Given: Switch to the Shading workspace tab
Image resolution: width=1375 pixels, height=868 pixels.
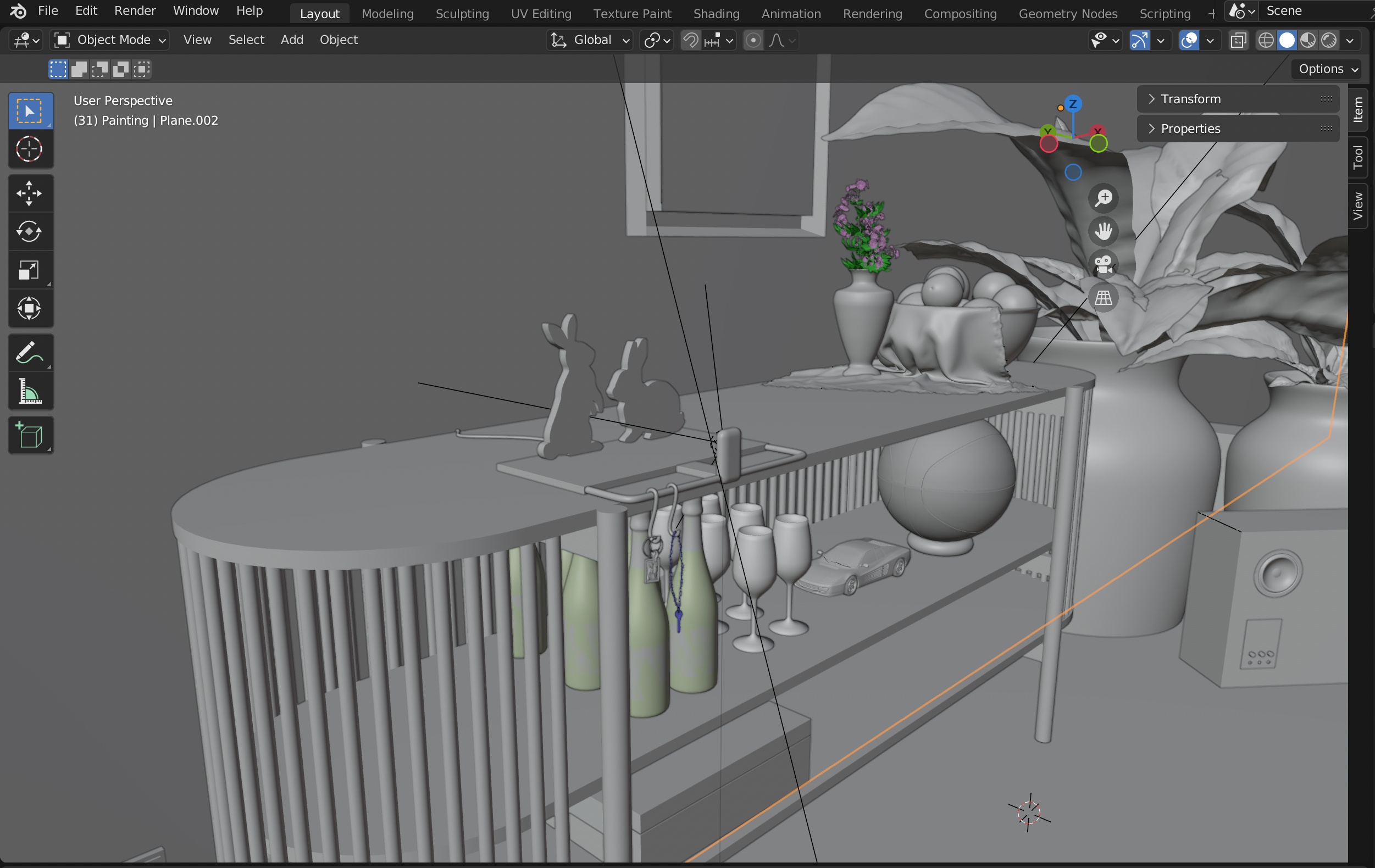Looking at the screenshot, I should point(716,13).
